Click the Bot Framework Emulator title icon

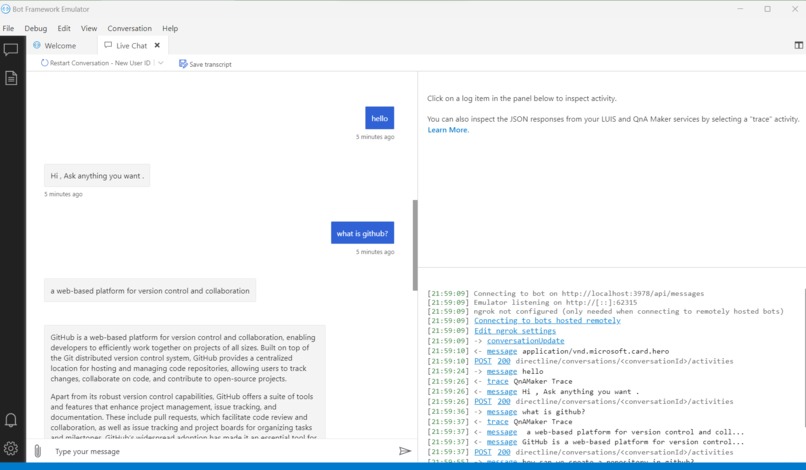pos(6,9)
